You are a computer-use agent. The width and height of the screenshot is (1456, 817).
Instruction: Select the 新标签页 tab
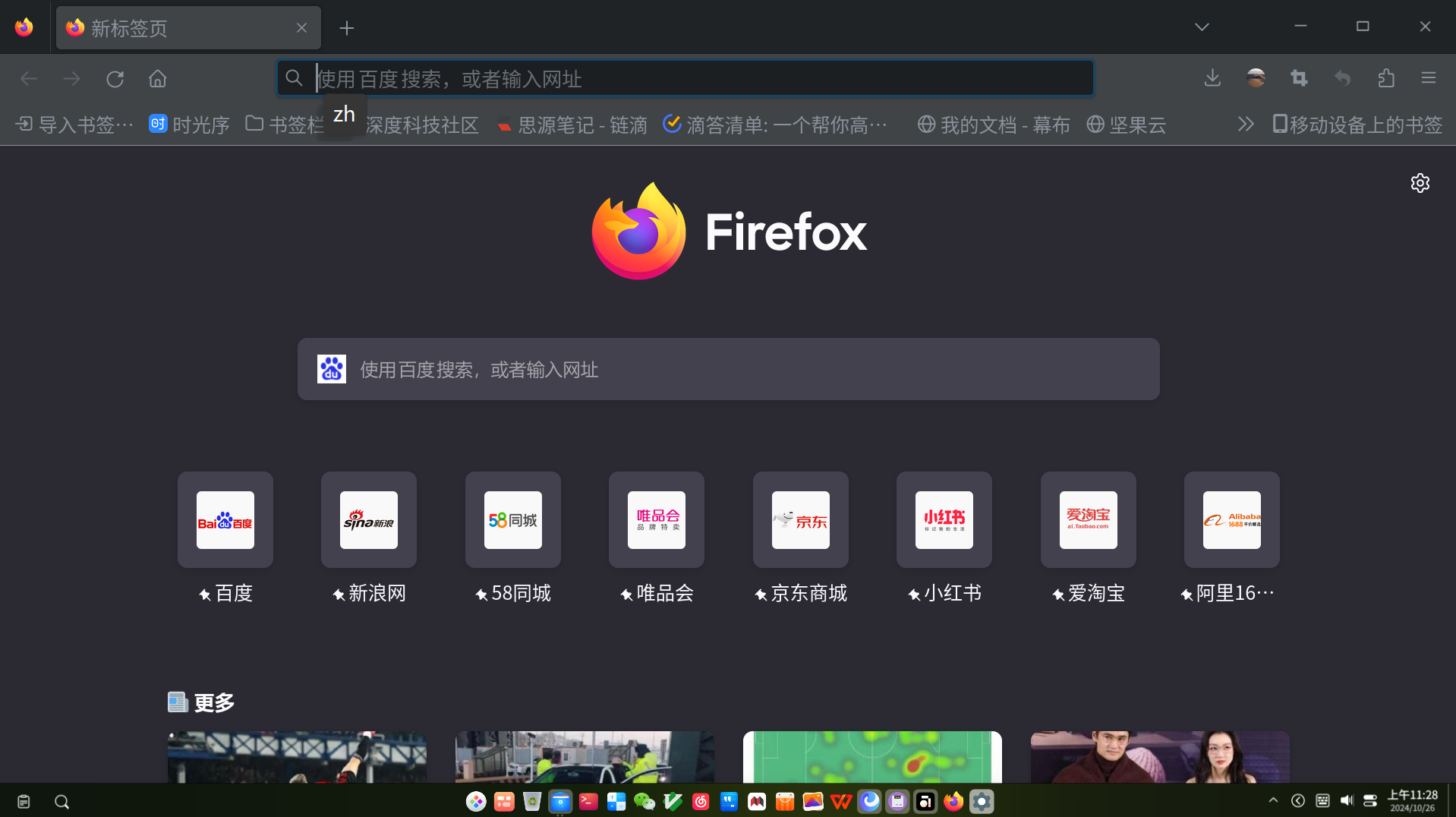[188, 28]
